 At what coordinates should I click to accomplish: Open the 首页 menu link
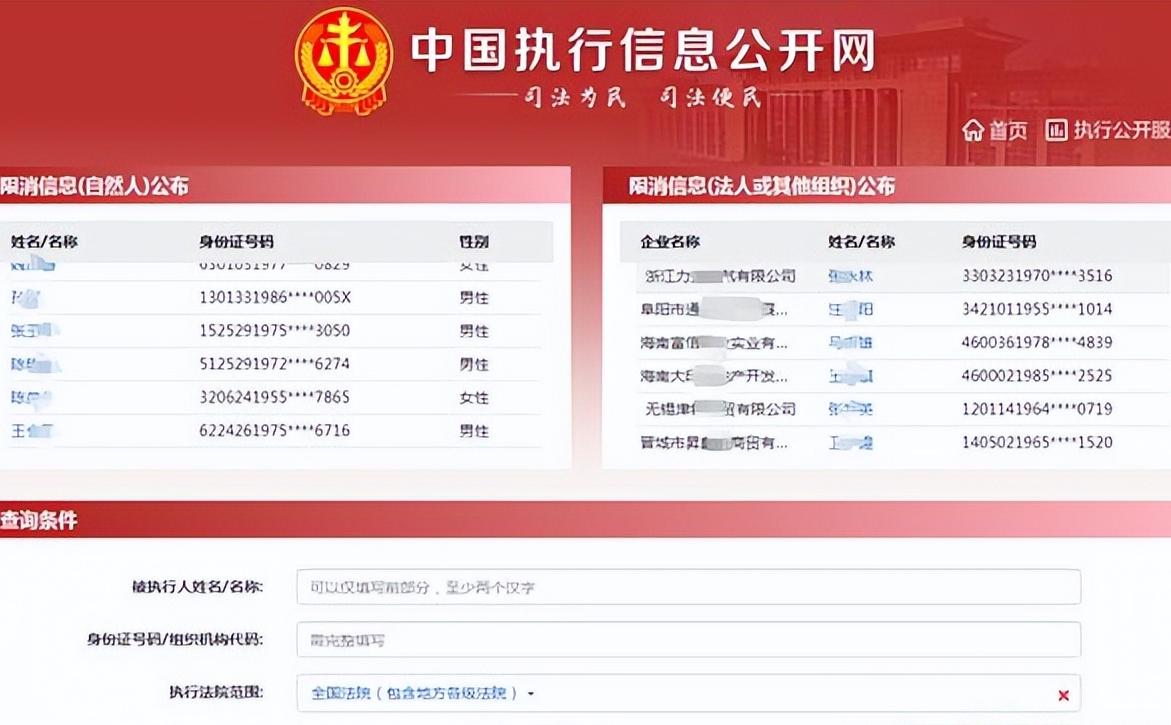[1008, 131]
